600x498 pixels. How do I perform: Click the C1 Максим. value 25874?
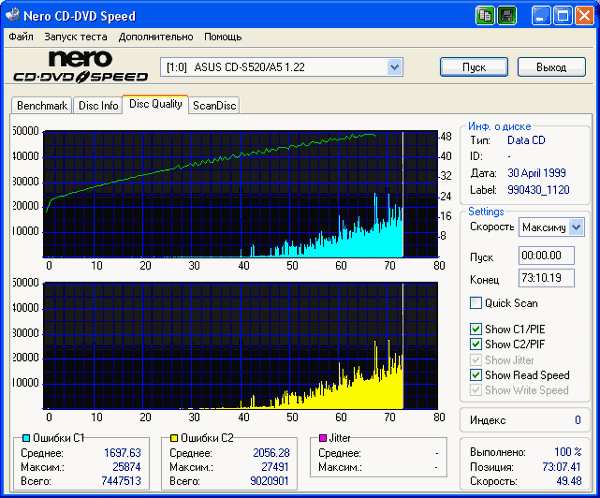(127, 467)
